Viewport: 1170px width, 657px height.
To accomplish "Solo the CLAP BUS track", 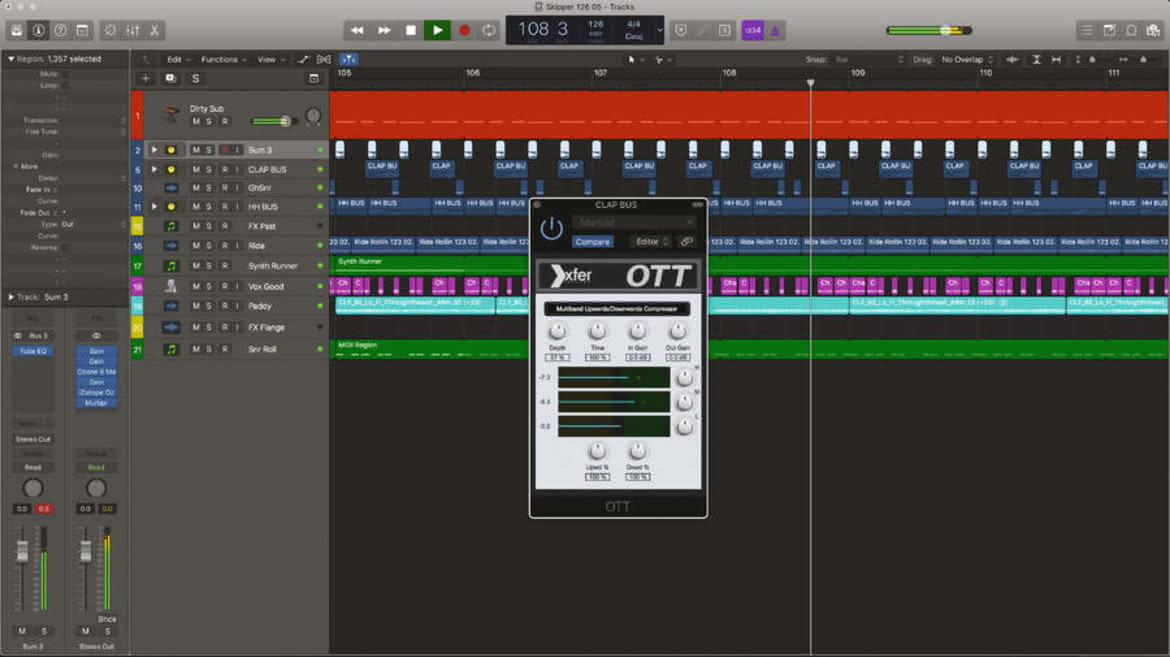I will [x=209, y=169].
